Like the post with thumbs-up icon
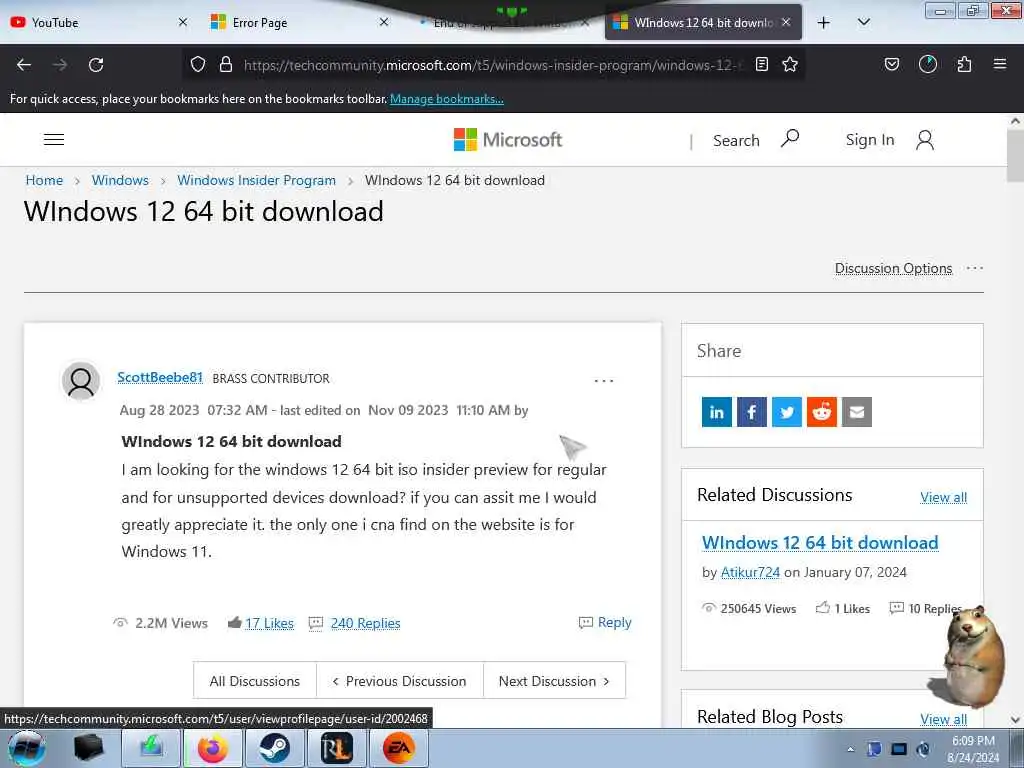 (234, 622)
